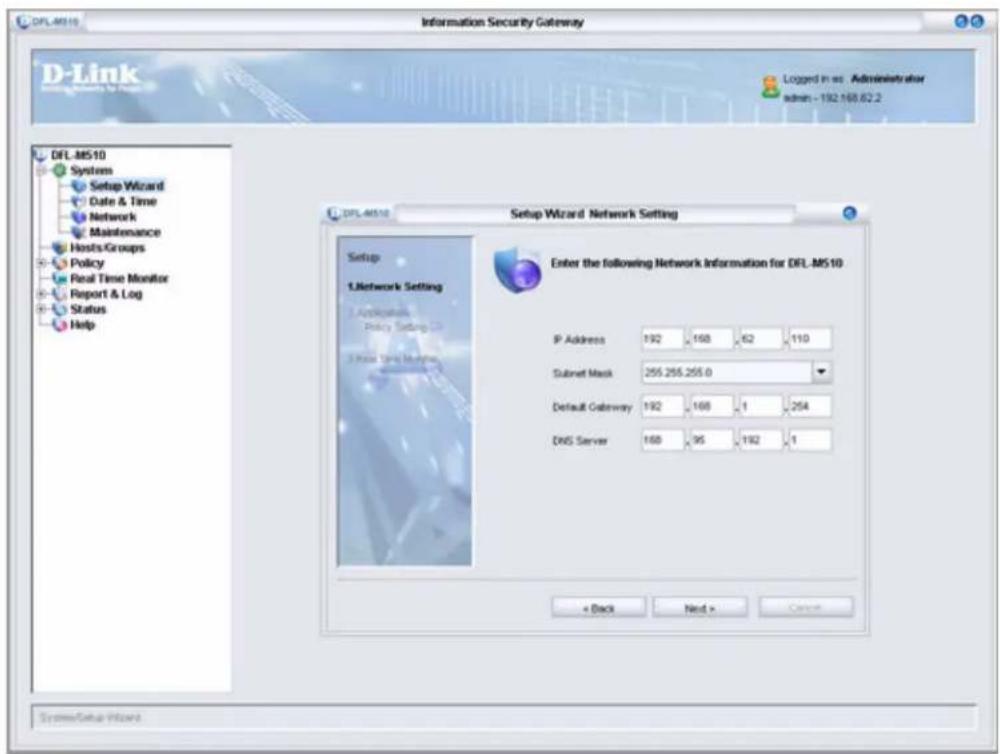This screenshot has height=754, width=1000.
Task: Select Real Time Monitor in the tree
Action: (x=119, y=279)
